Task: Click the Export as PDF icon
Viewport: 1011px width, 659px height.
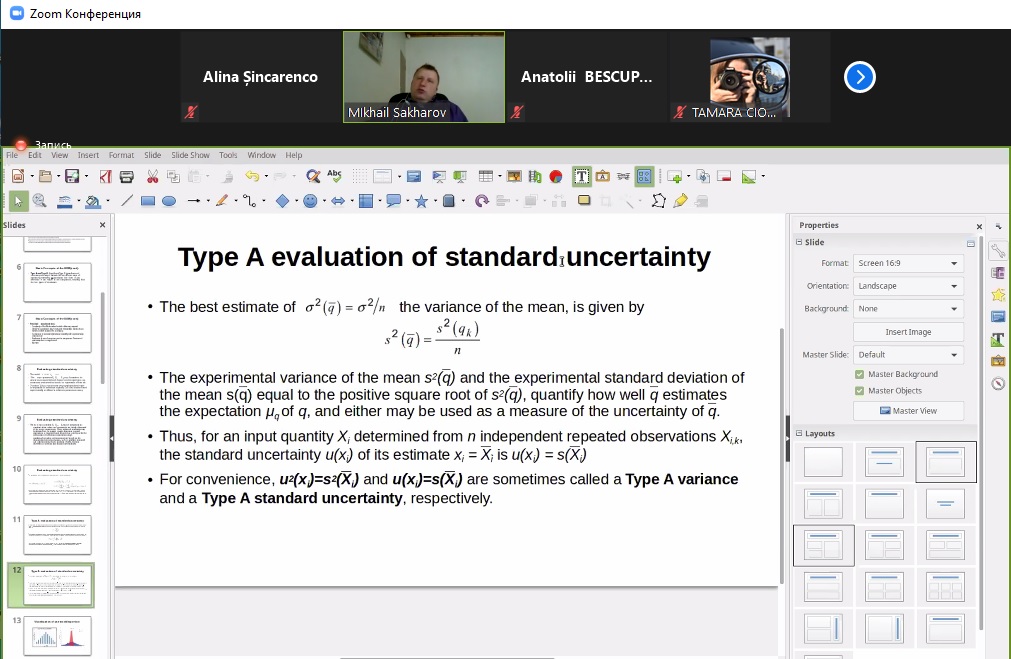Action: click(105, 177)
